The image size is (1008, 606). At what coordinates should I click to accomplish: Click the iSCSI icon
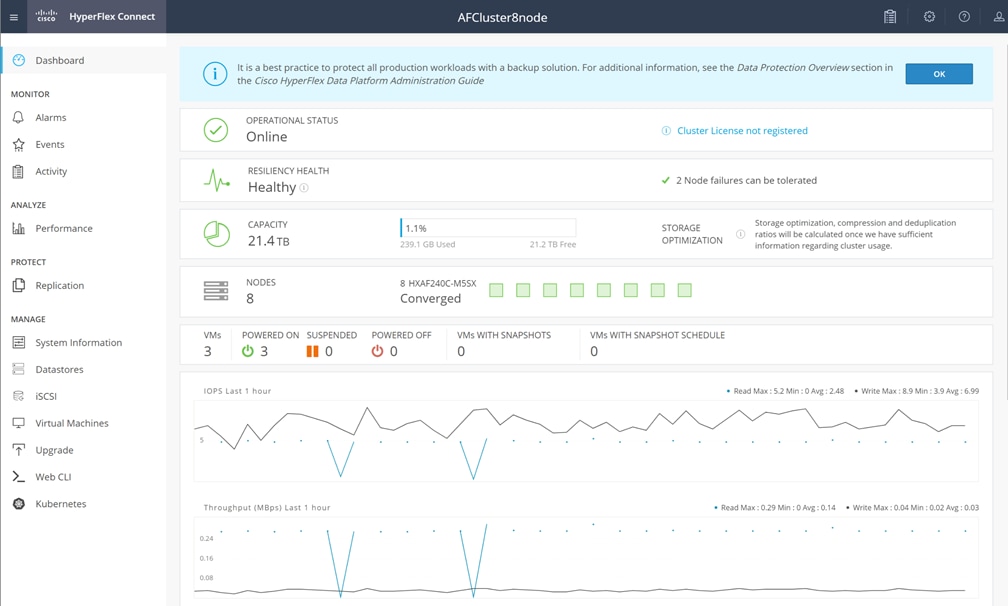(19, 396)
